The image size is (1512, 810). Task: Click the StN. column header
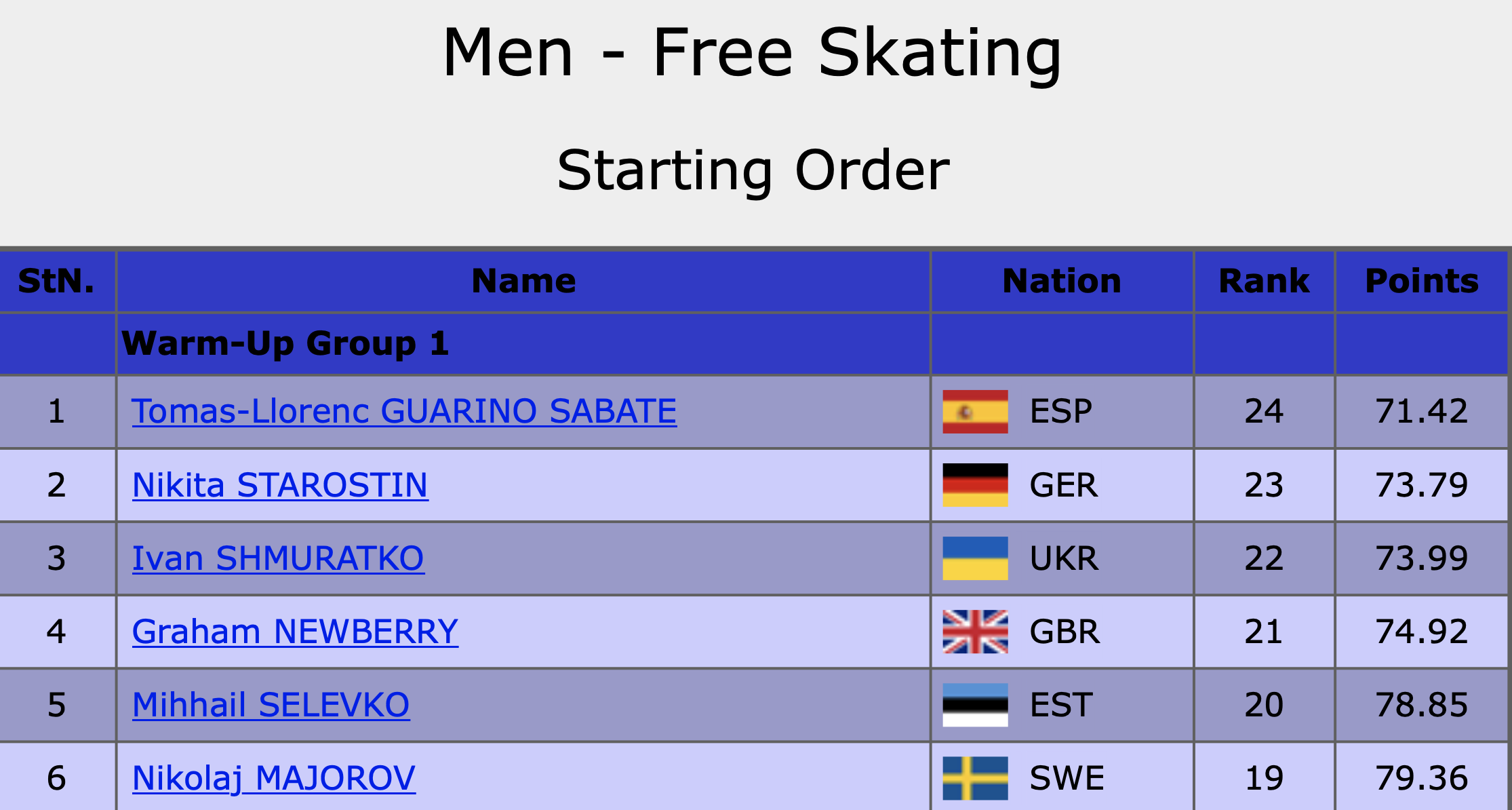[56, 282]
